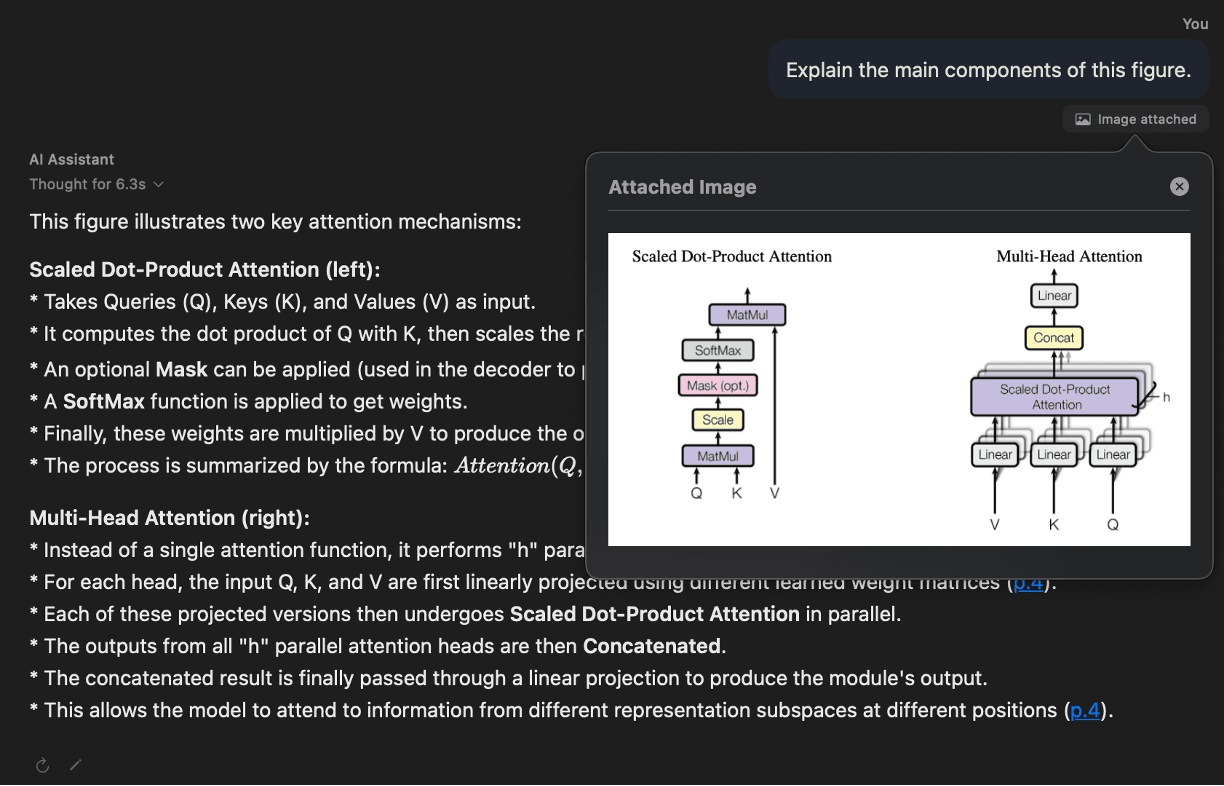Click the Image attached chip
1224x786 pixels.
[x=1135, y=118]
